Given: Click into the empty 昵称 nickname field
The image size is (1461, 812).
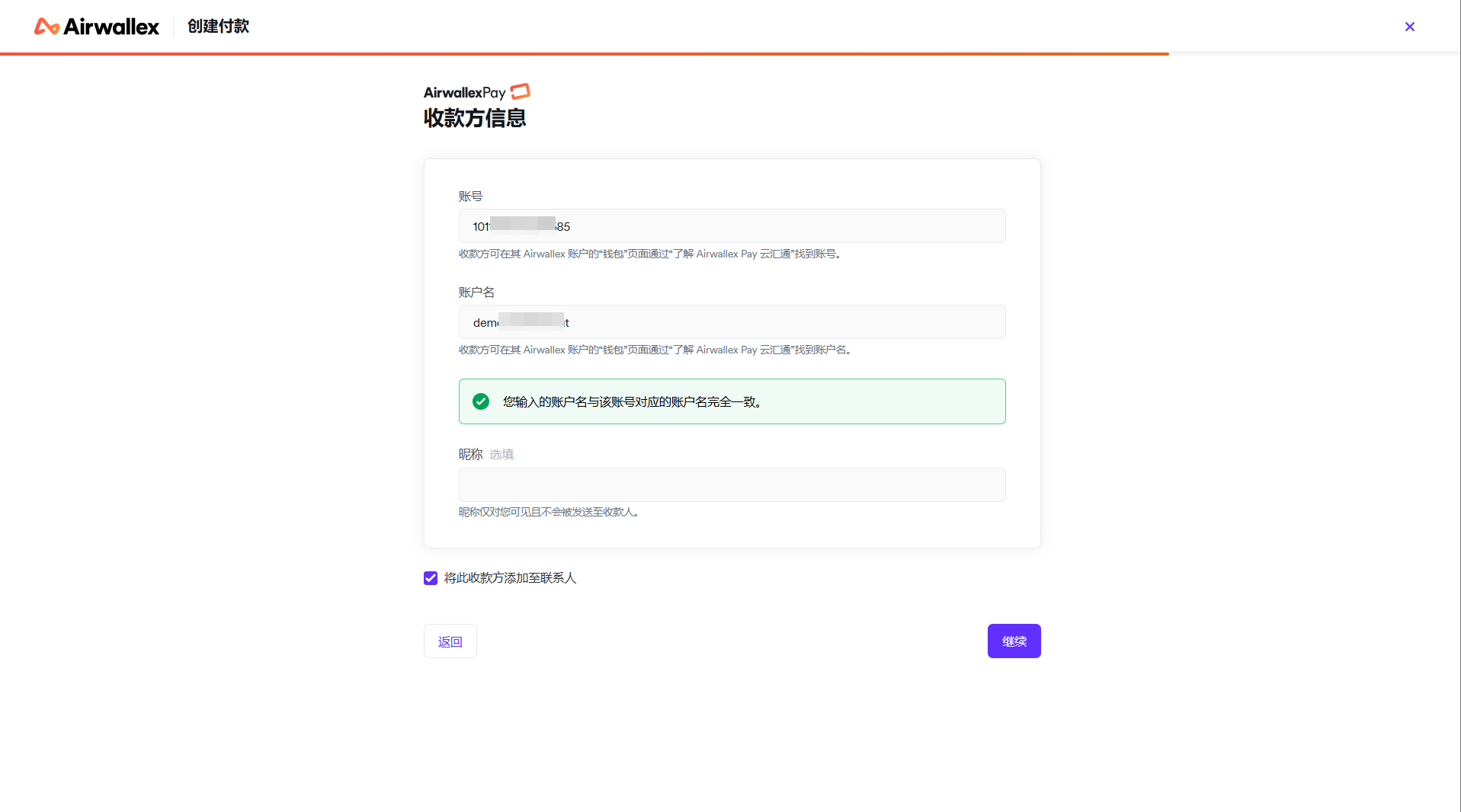Looking at the screenshot, I should (x=732, y=485).
